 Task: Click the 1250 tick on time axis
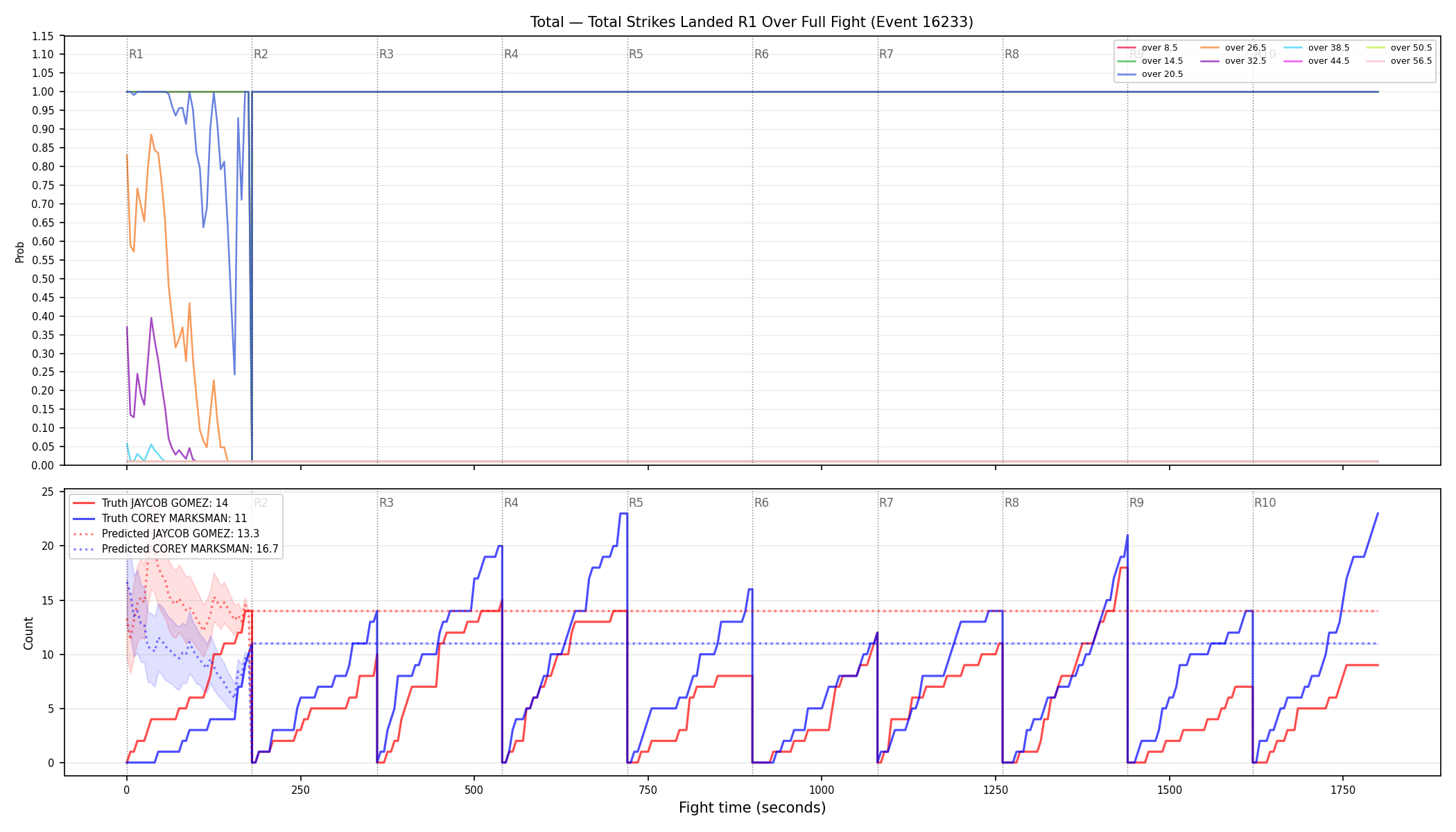(996, 790)
